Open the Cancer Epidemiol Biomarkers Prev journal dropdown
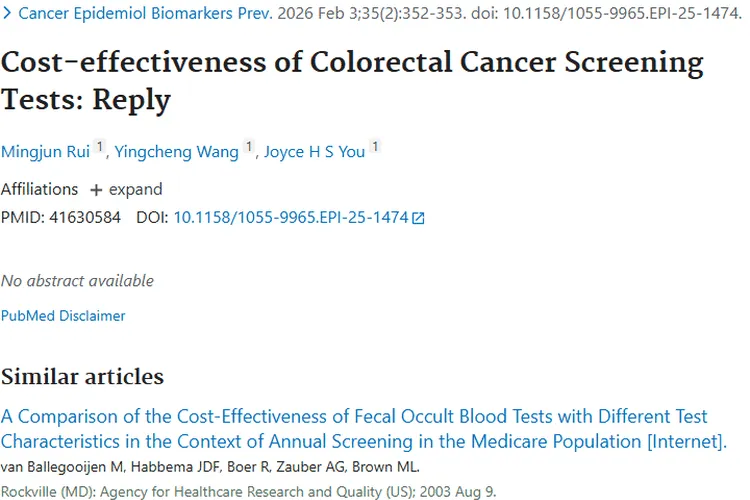The image size is (750, 500). 136,15
